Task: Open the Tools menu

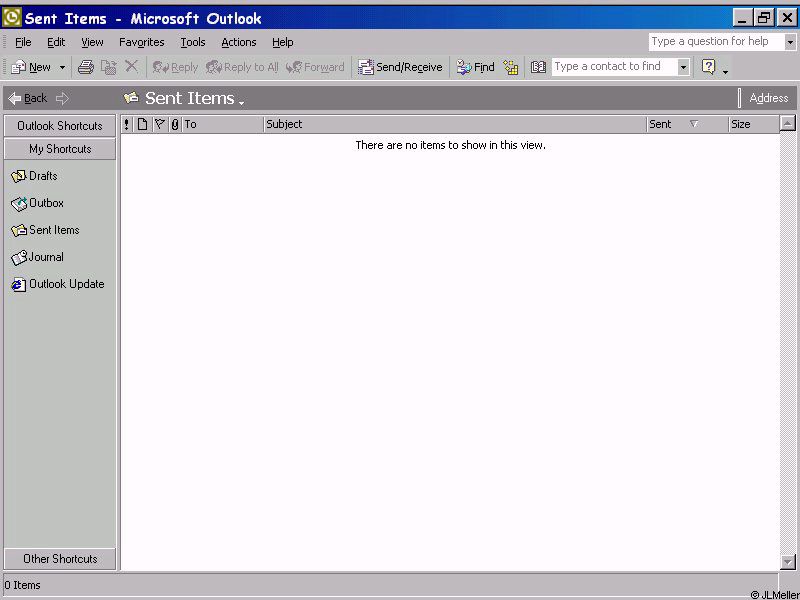Action: [193, 42]
